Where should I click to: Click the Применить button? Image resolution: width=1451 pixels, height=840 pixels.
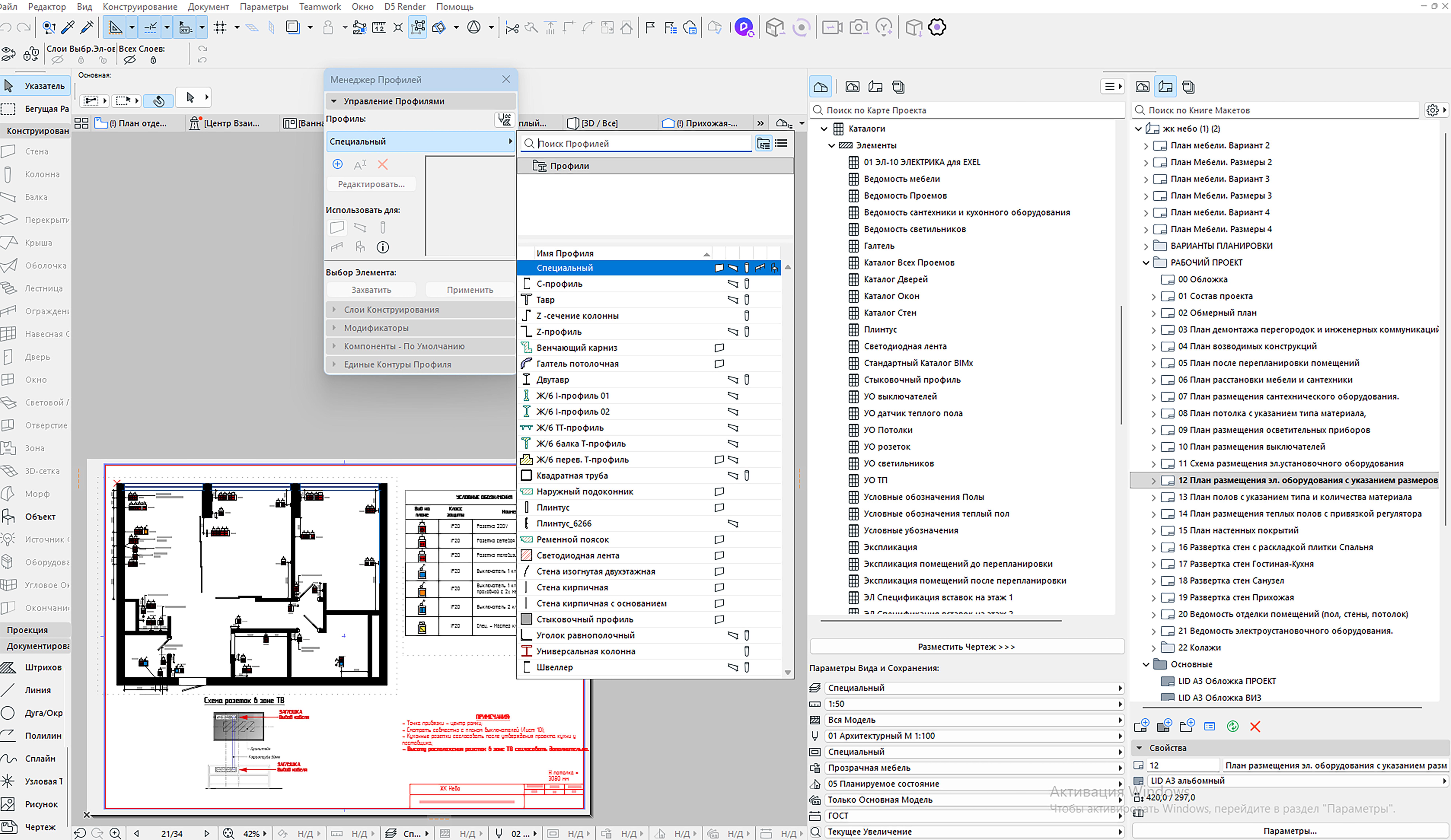[470, 290]
